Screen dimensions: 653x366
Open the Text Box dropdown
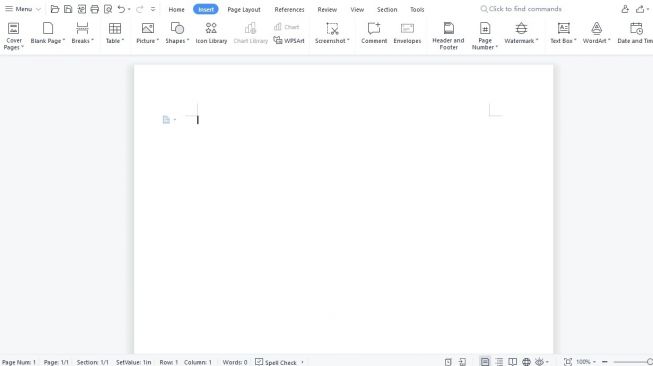[563, 33]
